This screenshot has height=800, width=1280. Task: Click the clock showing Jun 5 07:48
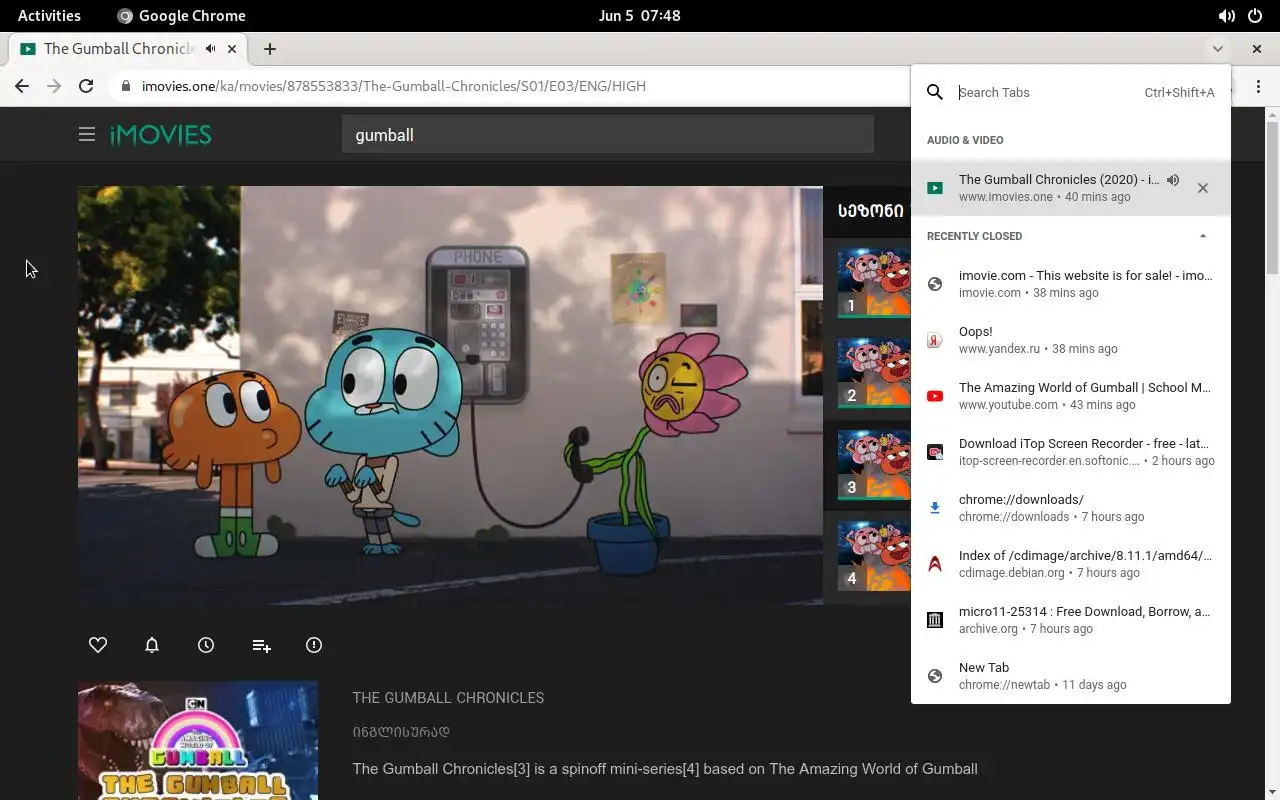coord(640,16)
